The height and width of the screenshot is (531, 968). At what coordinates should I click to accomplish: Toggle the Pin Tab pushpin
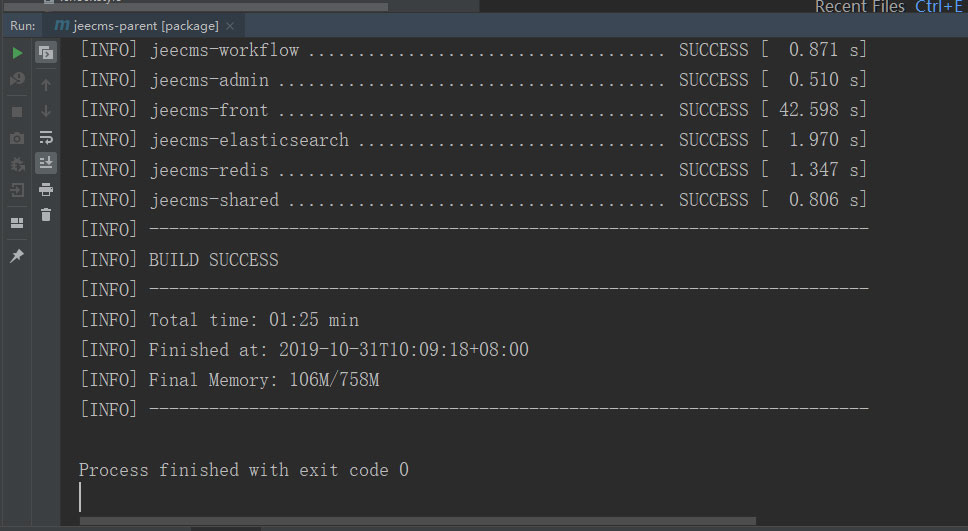17,257
